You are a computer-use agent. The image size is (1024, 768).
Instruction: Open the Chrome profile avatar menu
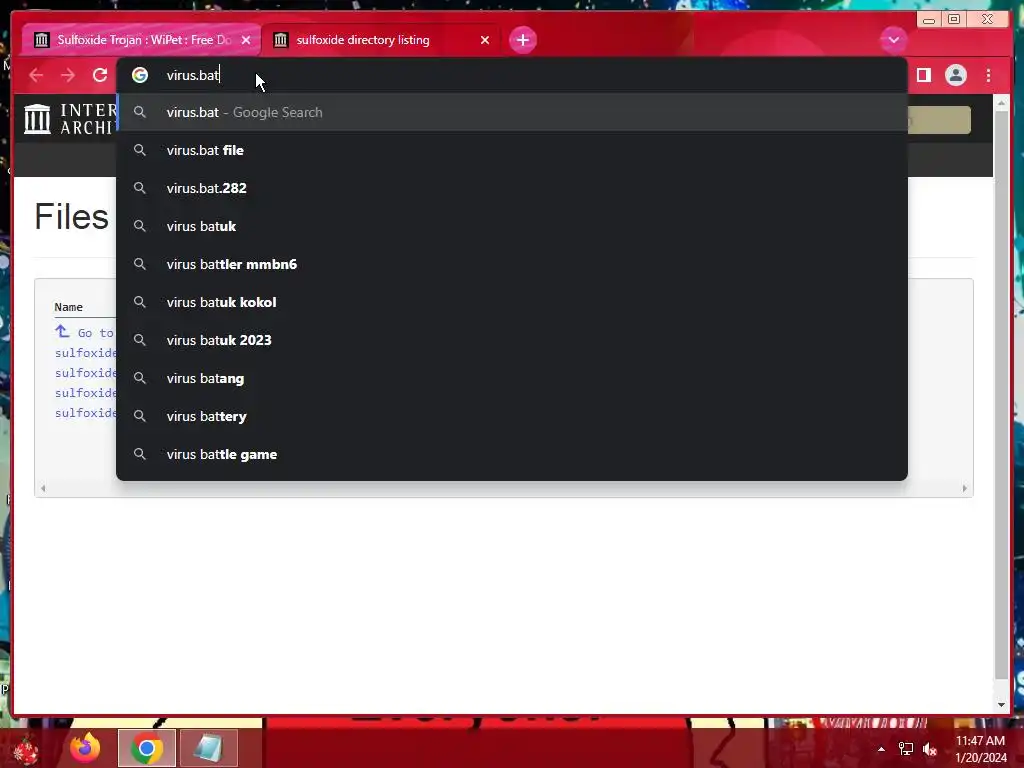(x=955, y=75)
